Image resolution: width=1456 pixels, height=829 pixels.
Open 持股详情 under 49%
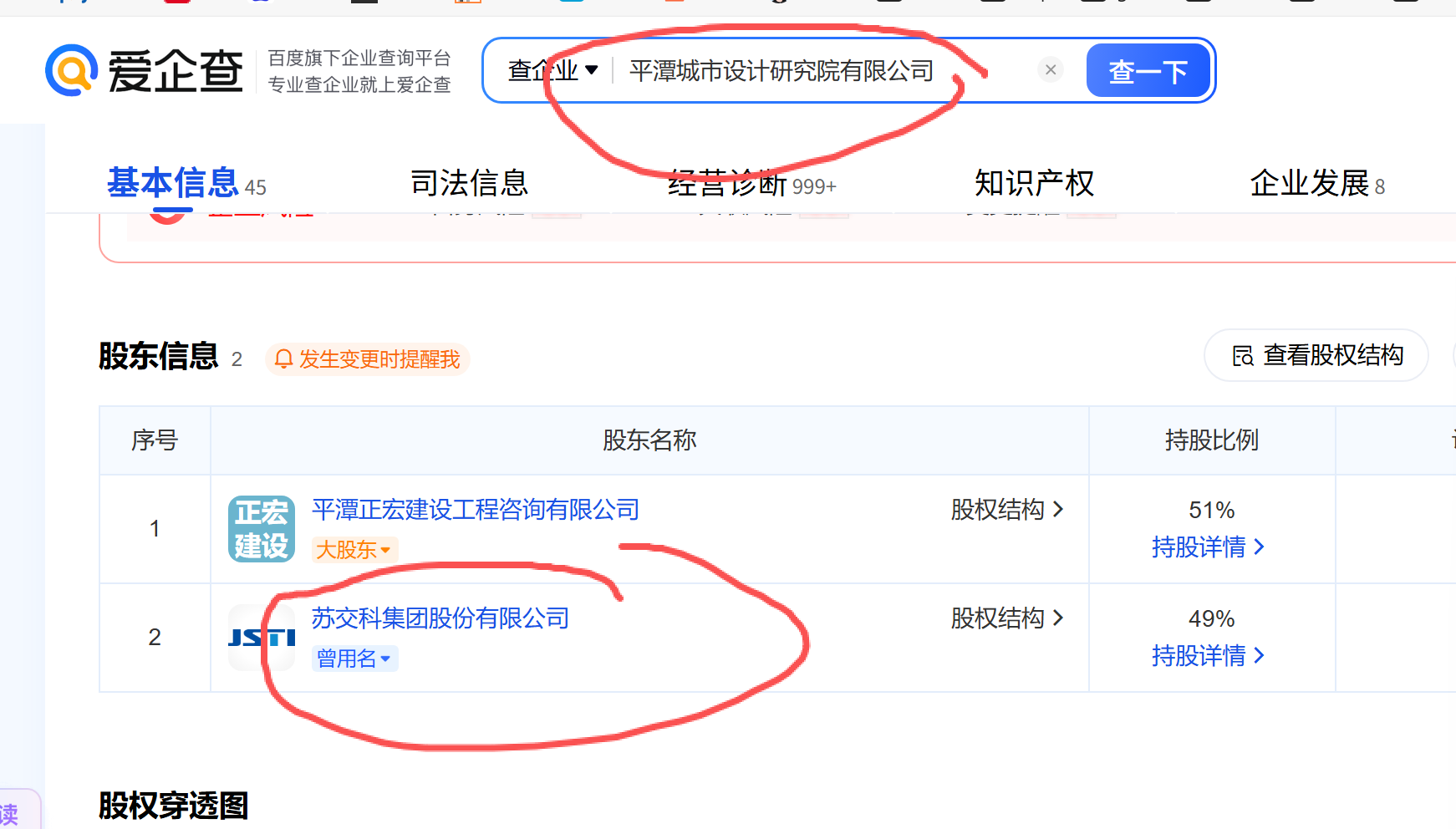[x=1208, y=655]
